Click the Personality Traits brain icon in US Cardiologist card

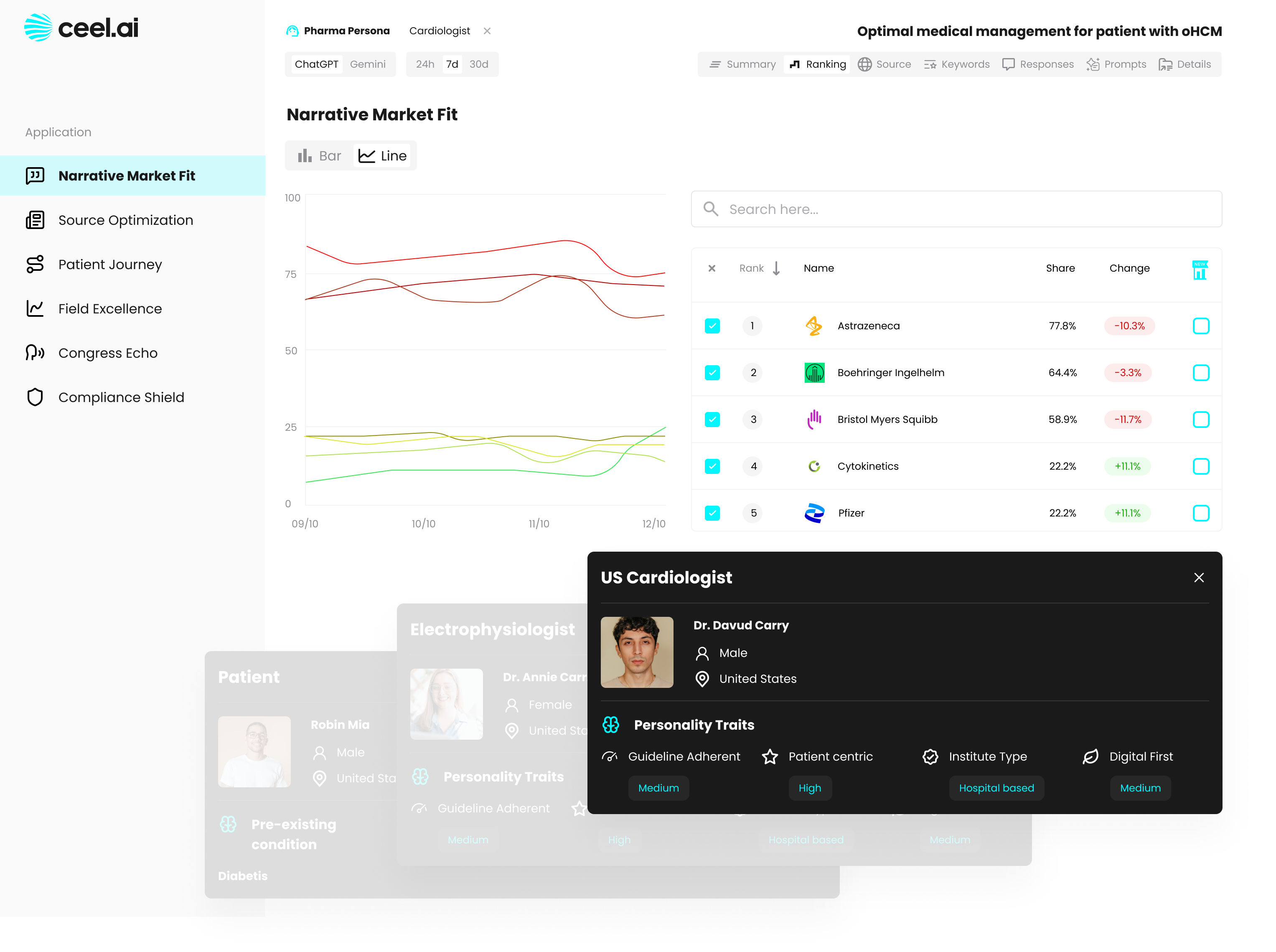(611, 724)
